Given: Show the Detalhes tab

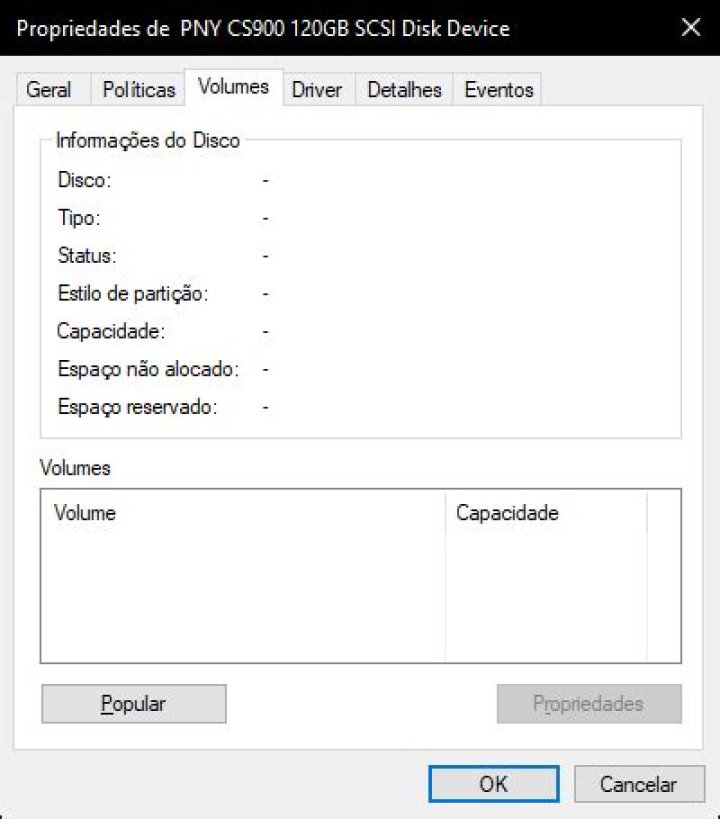Looking at the screenshot, I should click(404, 89).
